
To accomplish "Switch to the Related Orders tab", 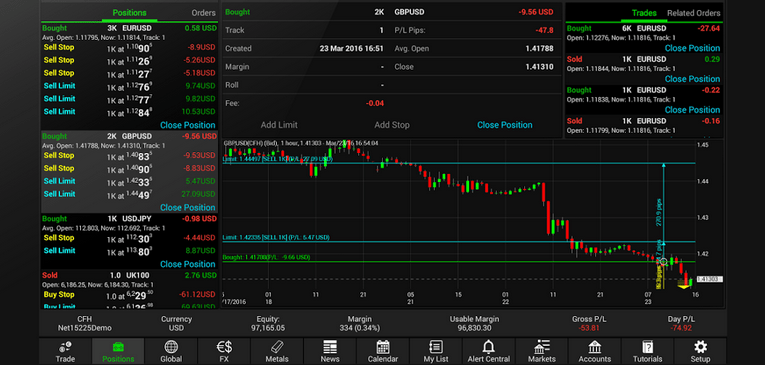I will tap(693, 13).
